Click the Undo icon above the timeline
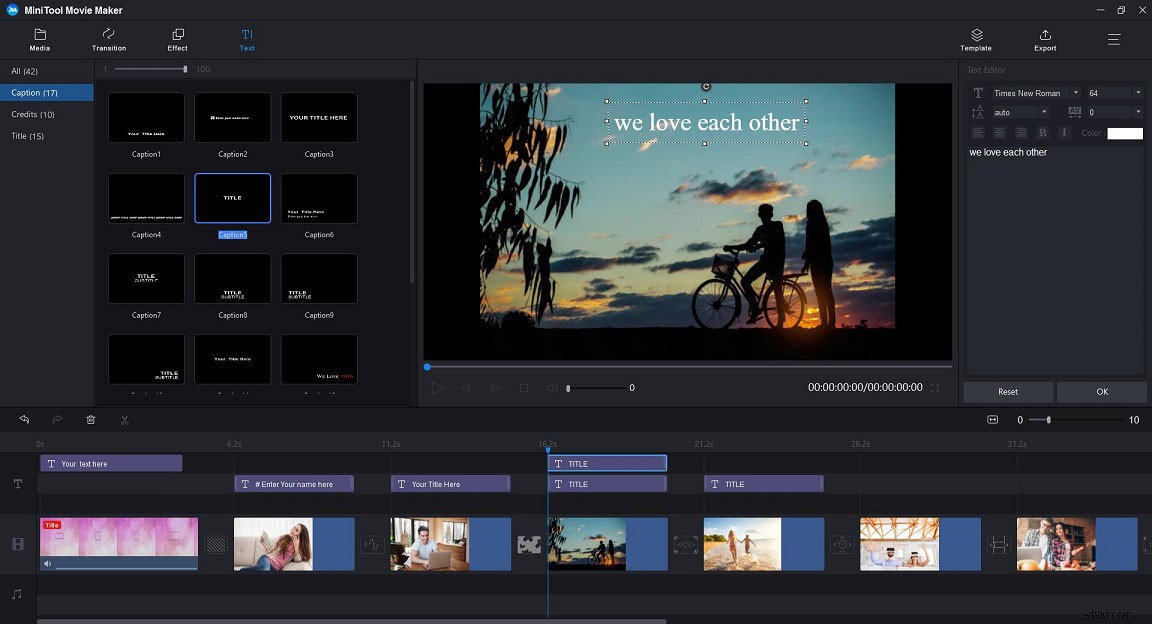This screenshot has height=624, width=1152. 24,419
